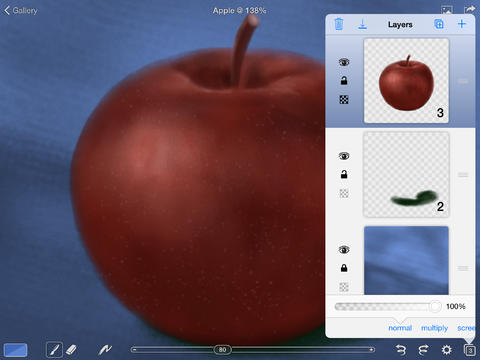Screen dimensions: 480x360
Task: Select the layer 2 green stroke thumbnail
Action: tap(406, 175)
